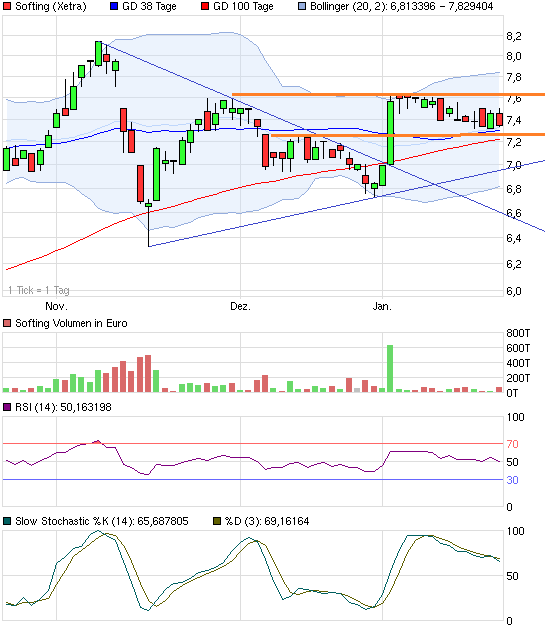545x629 pixels.
Task: Click the tallest green volume bar in January
Action: pos(390,368)
